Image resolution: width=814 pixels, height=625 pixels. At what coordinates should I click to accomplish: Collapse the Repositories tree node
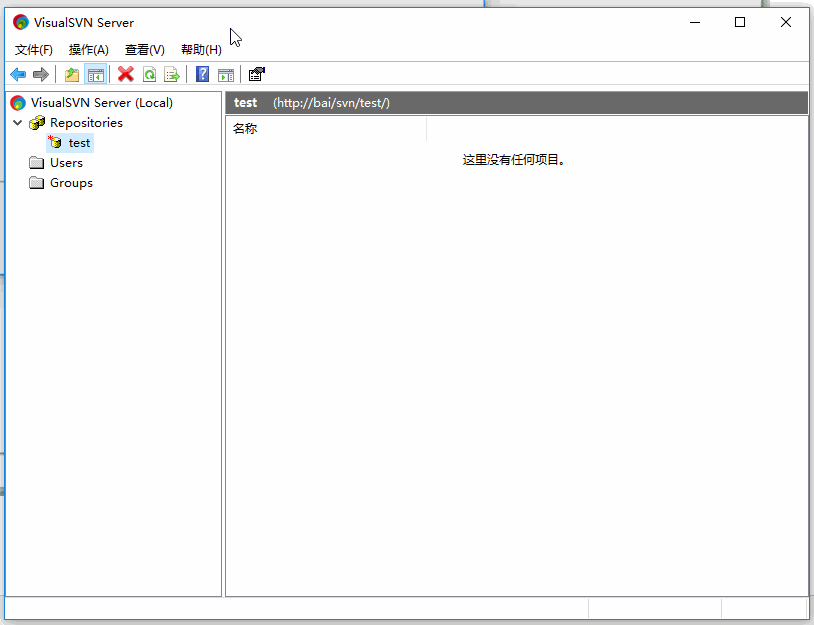click(x=18, y=123)
